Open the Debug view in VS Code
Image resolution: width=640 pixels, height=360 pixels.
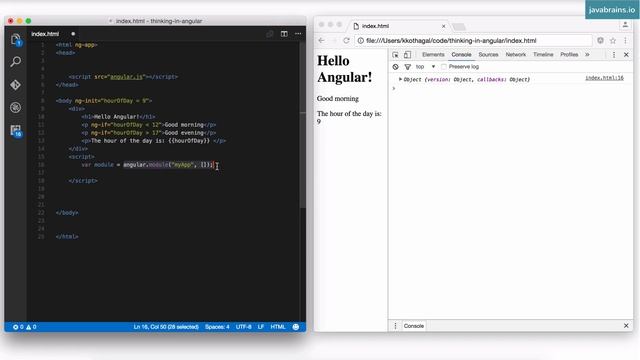click(16, 107)
